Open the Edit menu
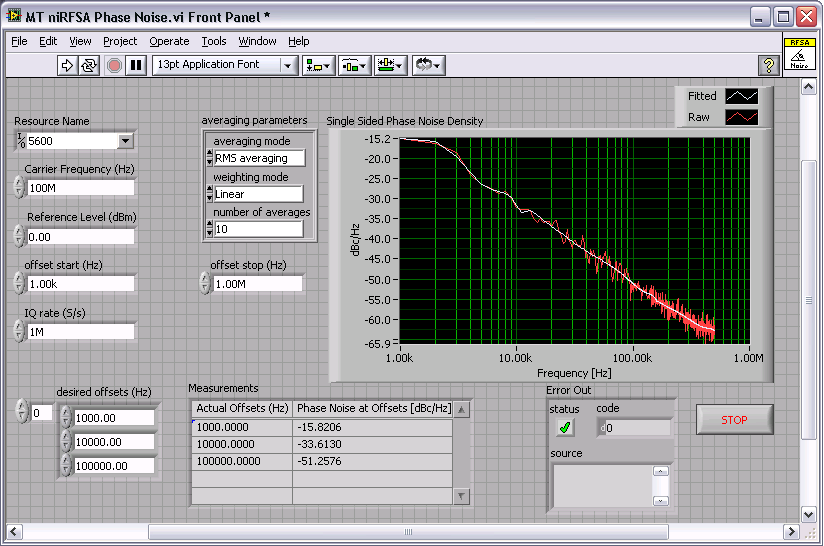Viewport: 824px width, 546px height. [x=48, y=41]
